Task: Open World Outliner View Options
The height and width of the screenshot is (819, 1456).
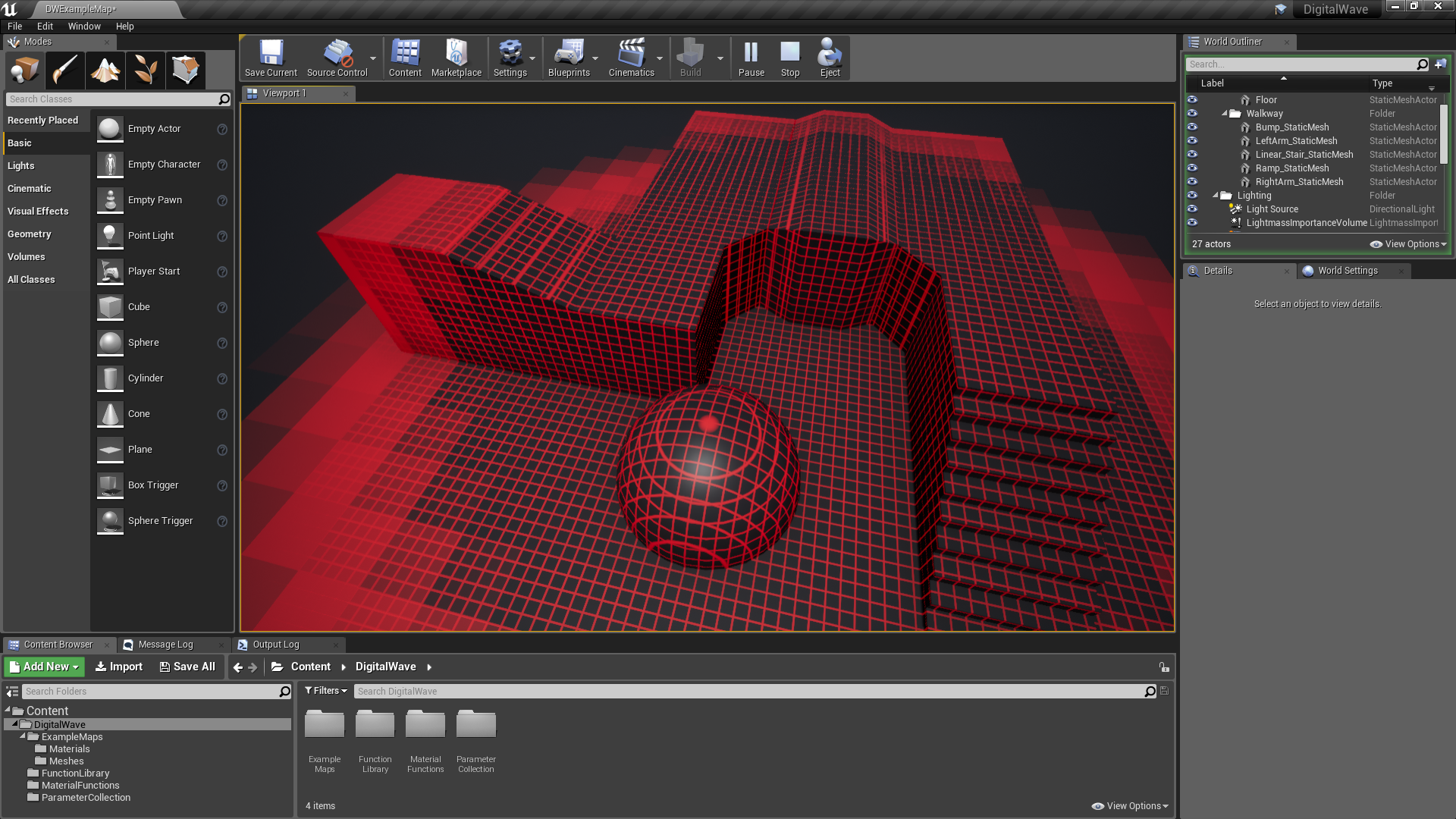Action: click(x=1408, y=244)
